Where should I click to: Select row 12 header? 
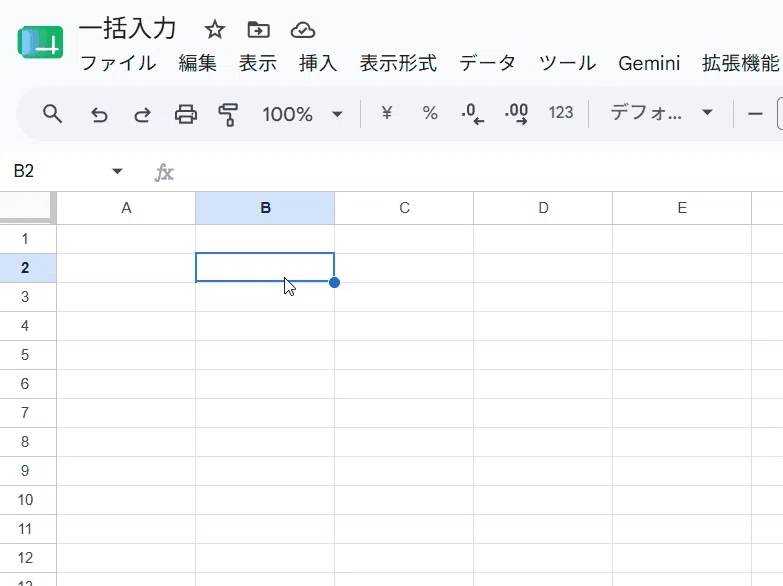point(28,558)
